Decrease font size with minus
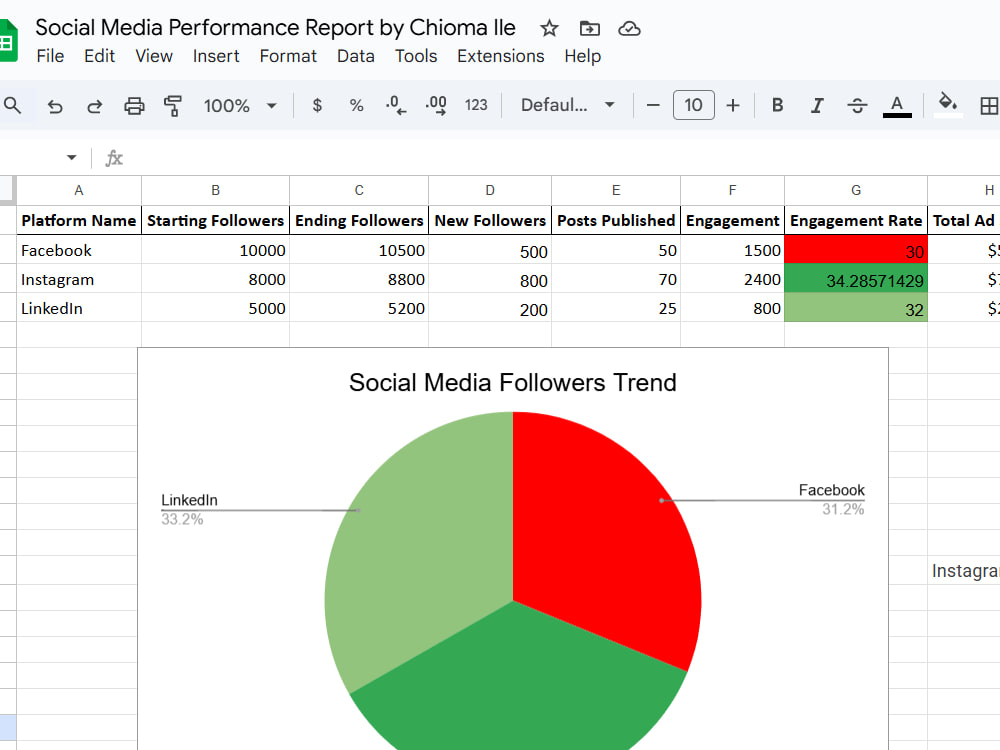The width and height of the screenshot is (1000, 750). [x=653, y=105]
